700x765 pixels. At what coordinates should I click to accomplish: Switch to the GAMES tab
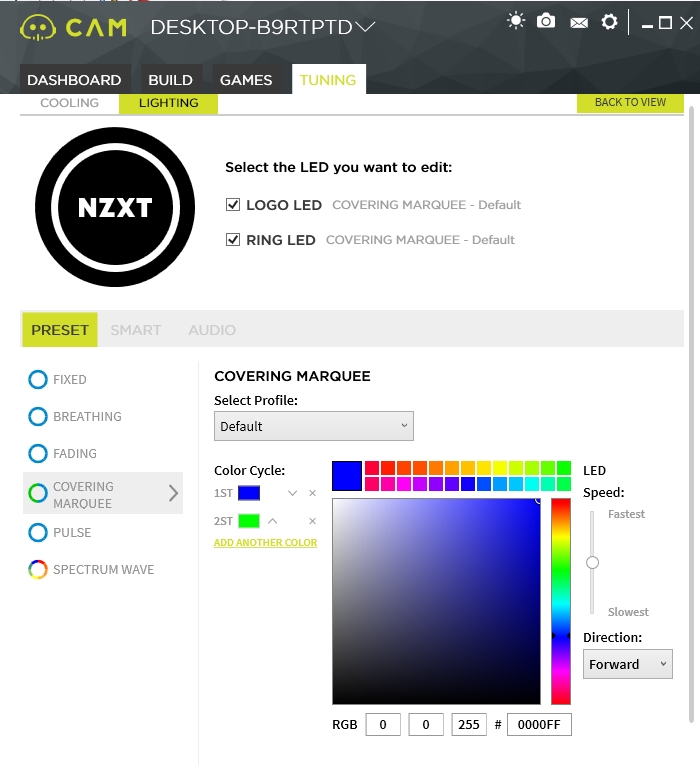tap(246, 80)
